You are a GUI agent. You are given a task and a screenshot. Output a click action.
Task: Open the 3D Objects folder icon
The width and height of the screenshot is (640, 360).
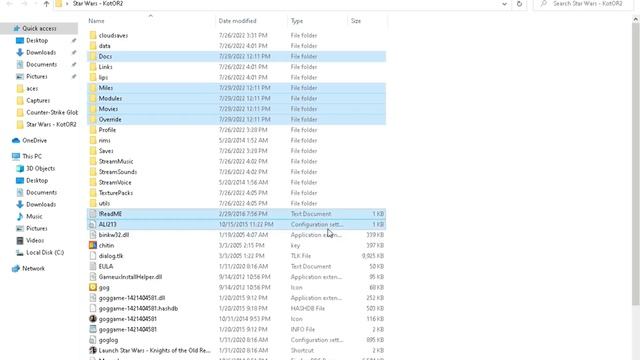20,168
